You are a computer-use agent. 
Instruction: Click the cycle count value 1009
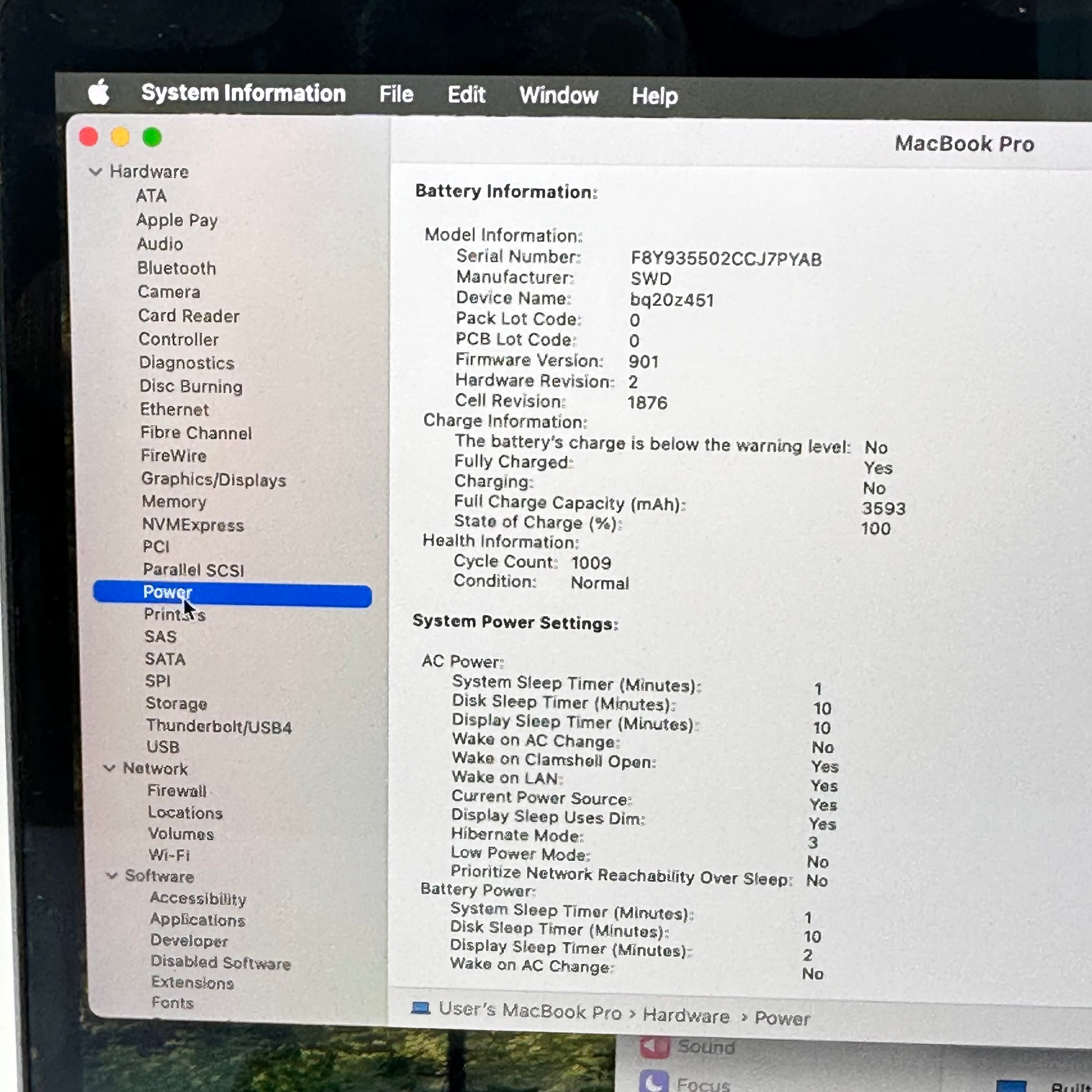tap(591, 563)
